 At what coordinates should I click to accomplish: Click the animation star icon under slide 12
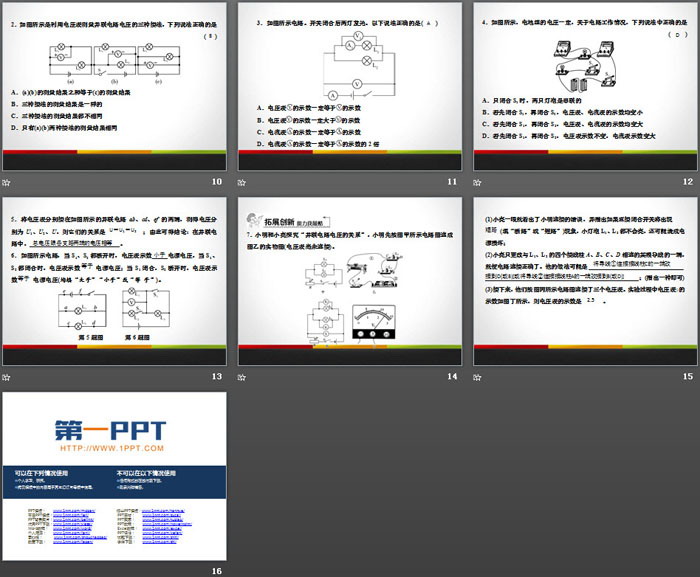(477, 182)
